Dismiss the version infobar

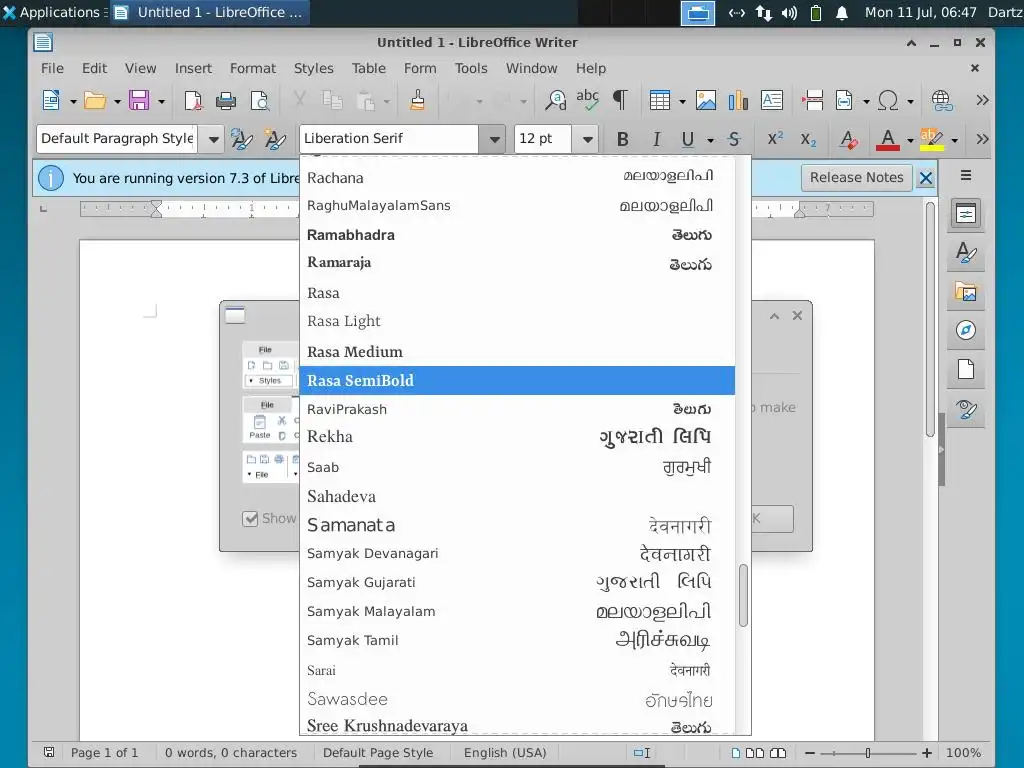click(x=925, y=178)
